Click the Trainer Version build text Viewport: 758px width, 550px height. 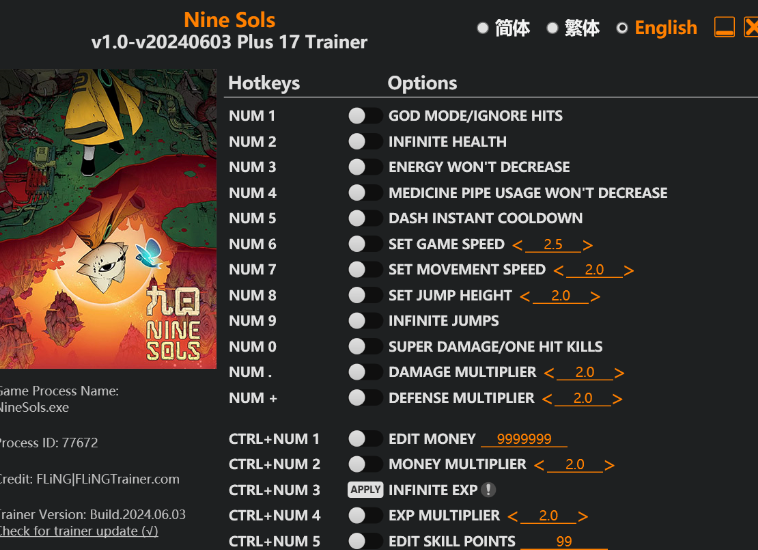click(92, 514)
